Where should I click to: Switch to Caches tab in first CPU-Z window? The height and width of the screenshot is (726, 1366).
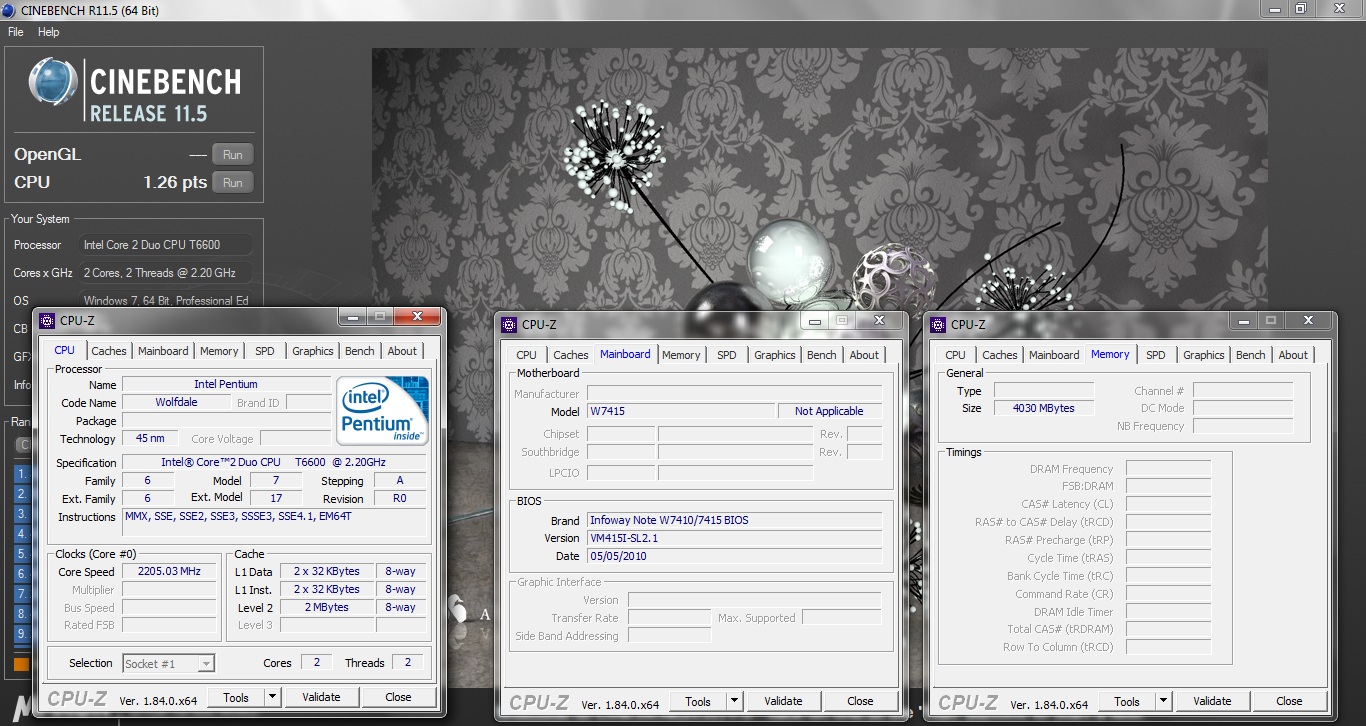point(109,351)
